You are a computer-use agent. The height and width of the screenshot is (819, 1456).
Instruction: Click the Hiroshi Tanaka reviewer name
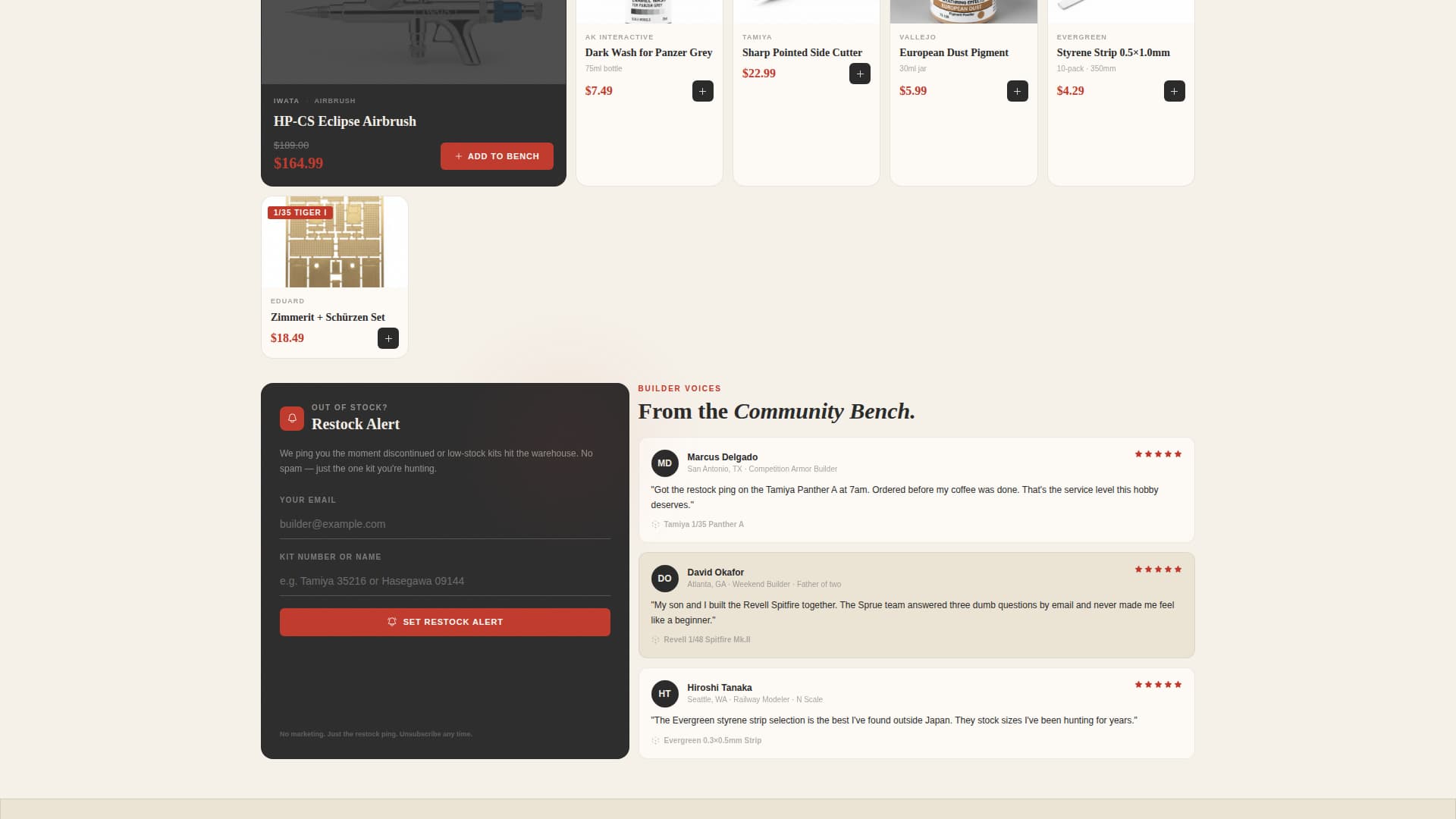(720, 688)
